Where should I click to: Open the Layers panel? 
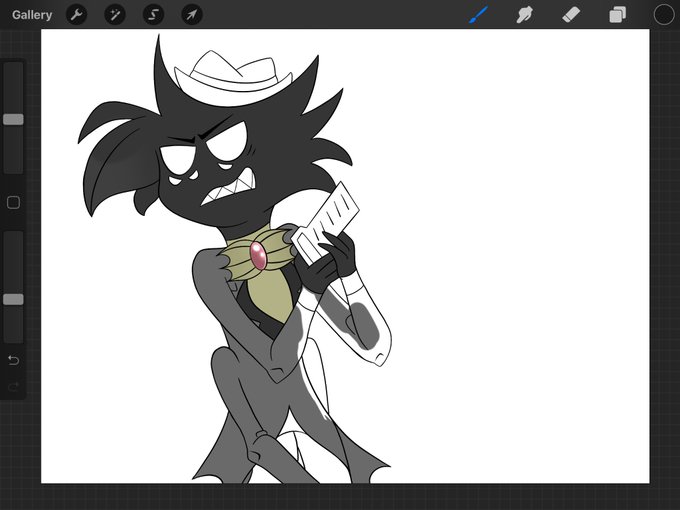coord(617,15)
